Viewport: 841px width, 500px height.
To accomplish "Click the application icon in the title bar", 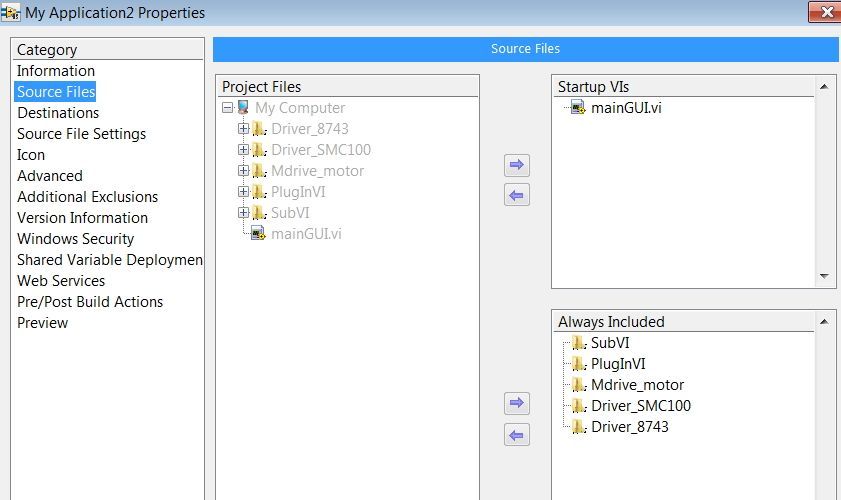I will click(x=10, y=12).
